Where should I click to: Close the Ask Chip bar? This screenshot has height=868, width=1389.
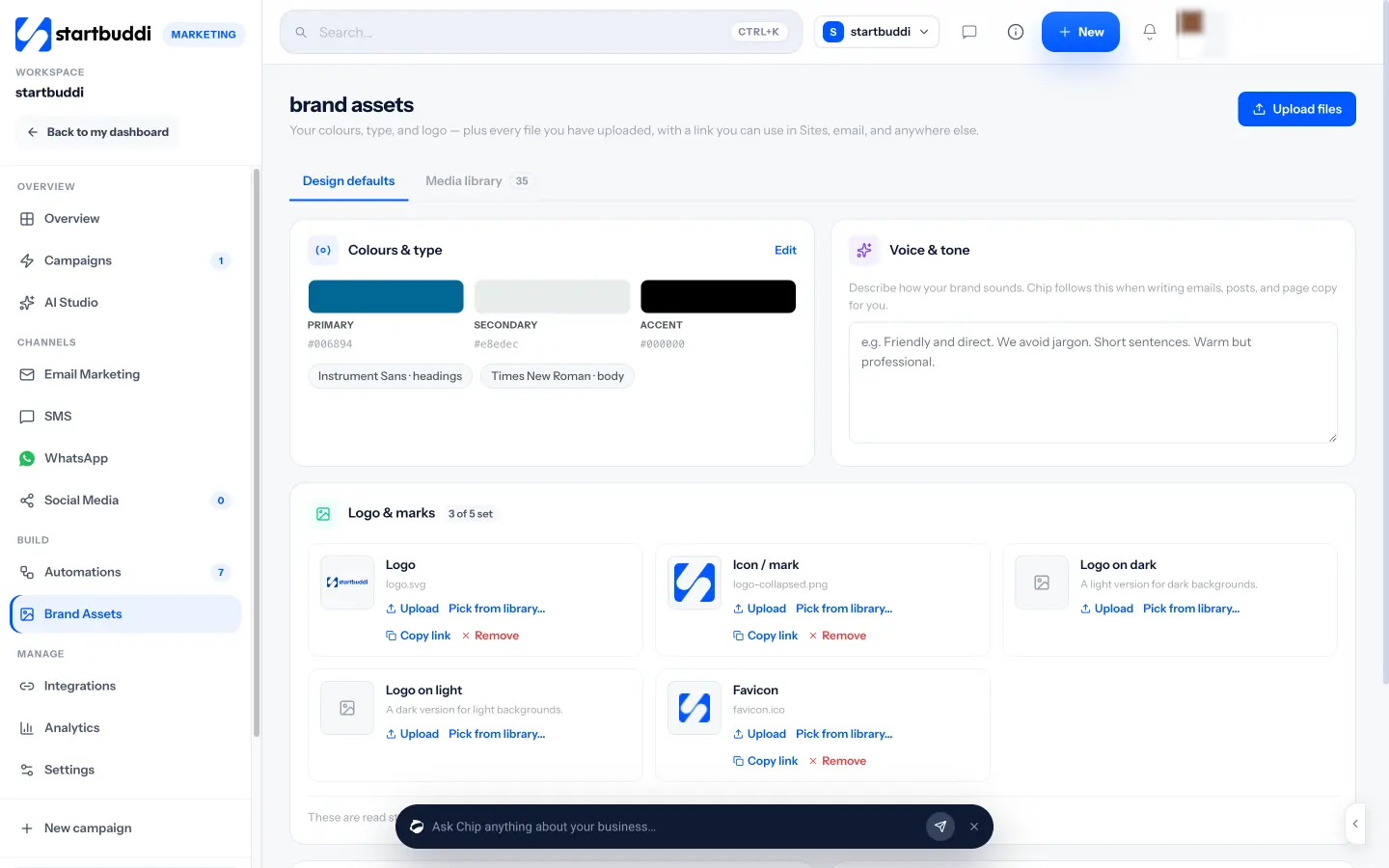pos(974,827)
